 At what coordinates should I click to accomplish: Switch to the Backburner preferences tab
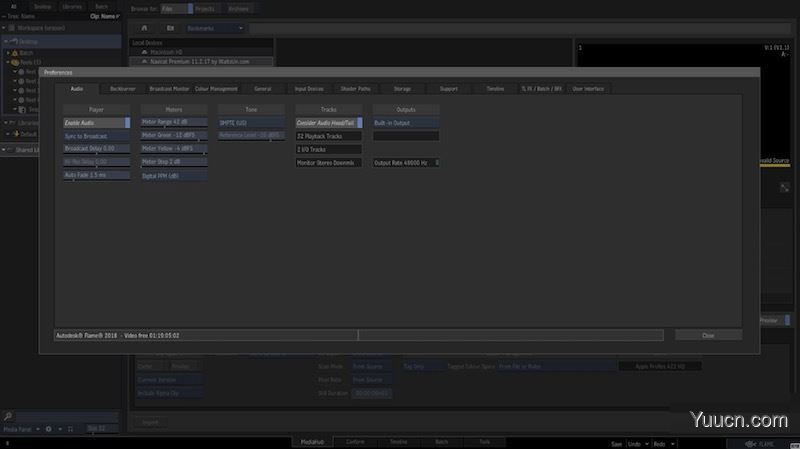tap(122, 89)
